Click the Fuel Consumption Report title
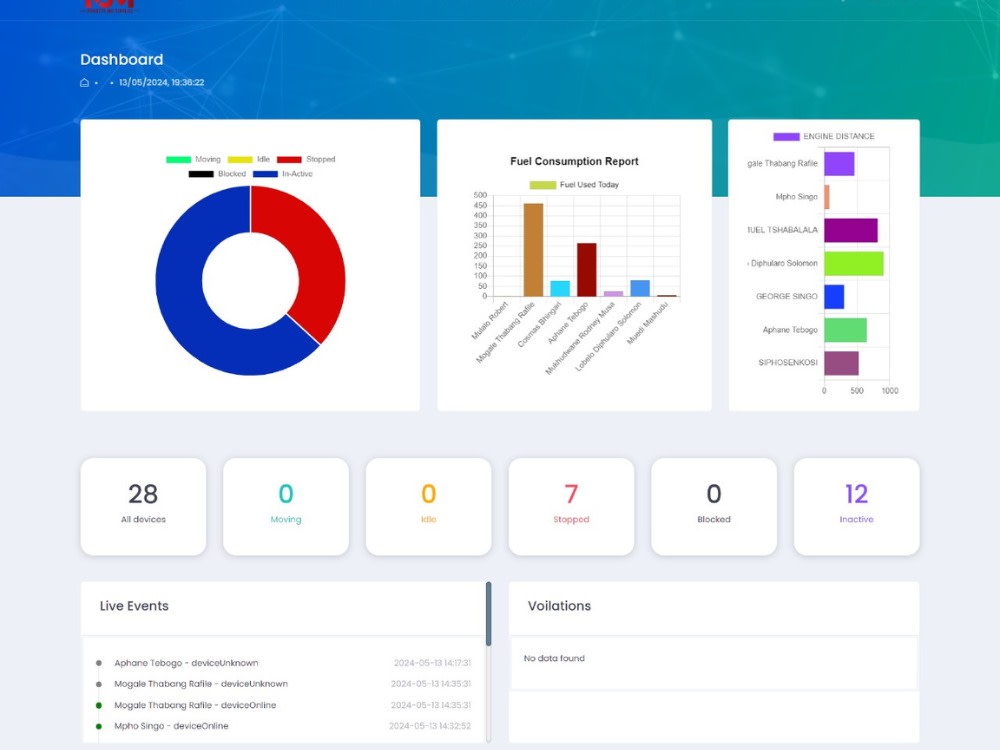Screen dimensions: 1000x750 (x=574, y=161)
